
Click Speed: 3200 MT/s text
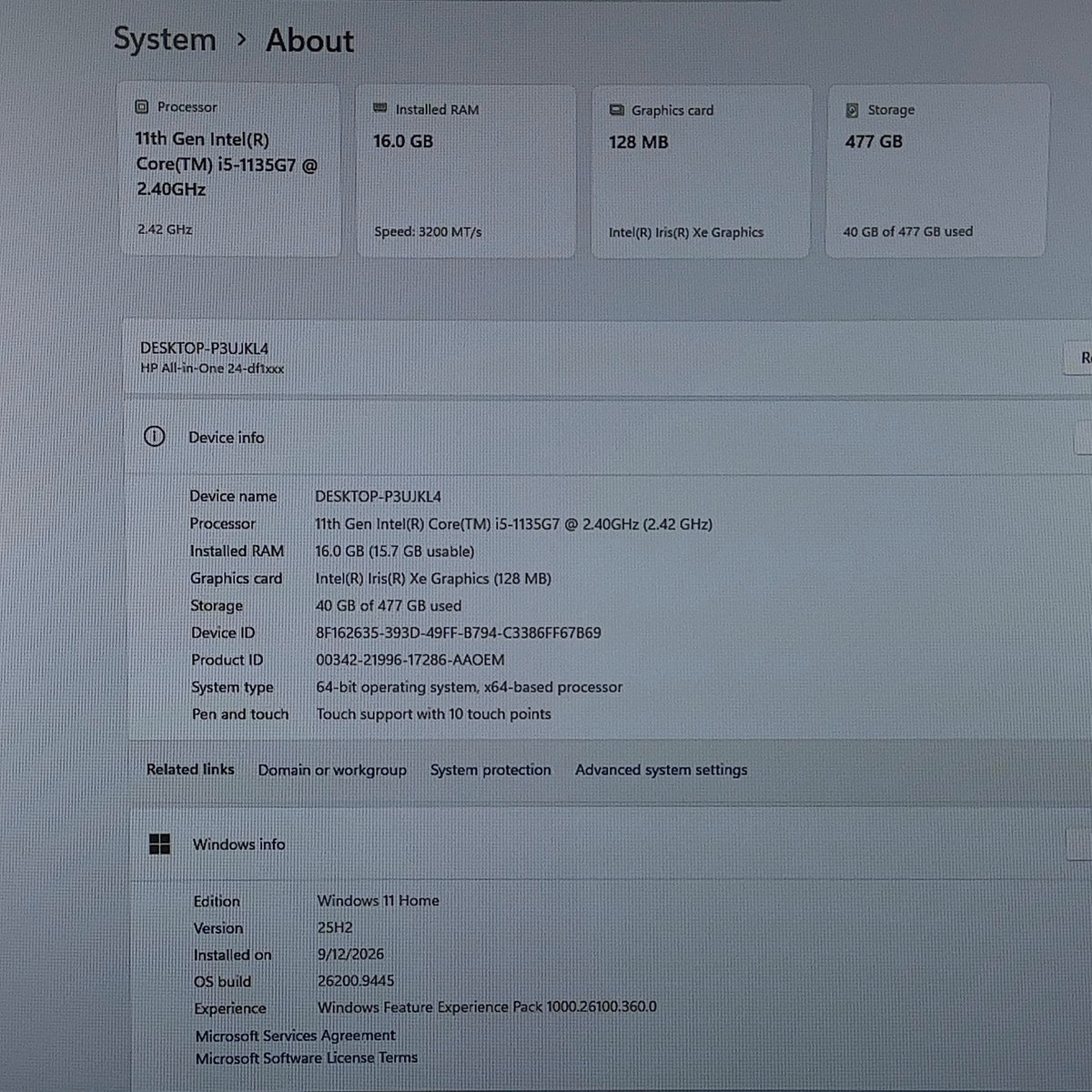tap(428, 232)
